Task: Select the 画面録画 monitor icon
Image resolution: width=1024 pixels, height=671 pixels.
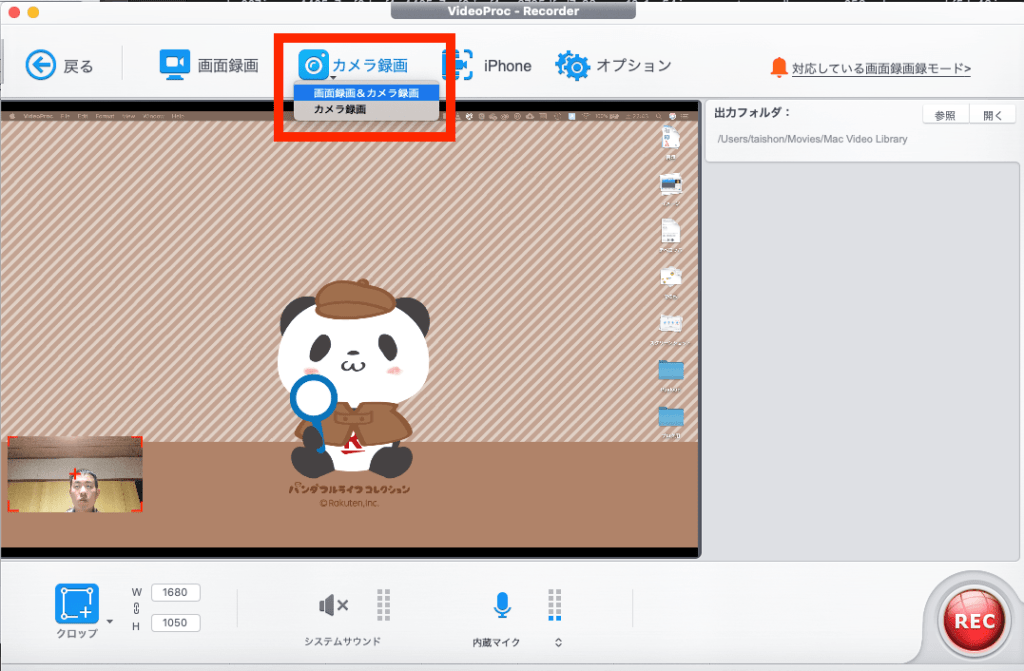Action: (x=174, y=65)
